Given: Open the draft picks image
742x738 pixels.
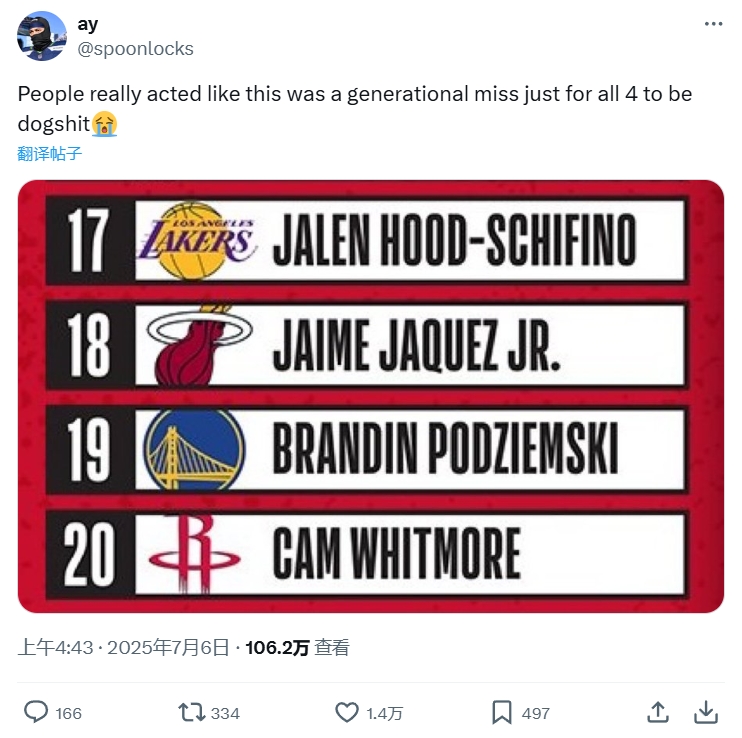Looking at the screenshot, I should pos(370,396).
